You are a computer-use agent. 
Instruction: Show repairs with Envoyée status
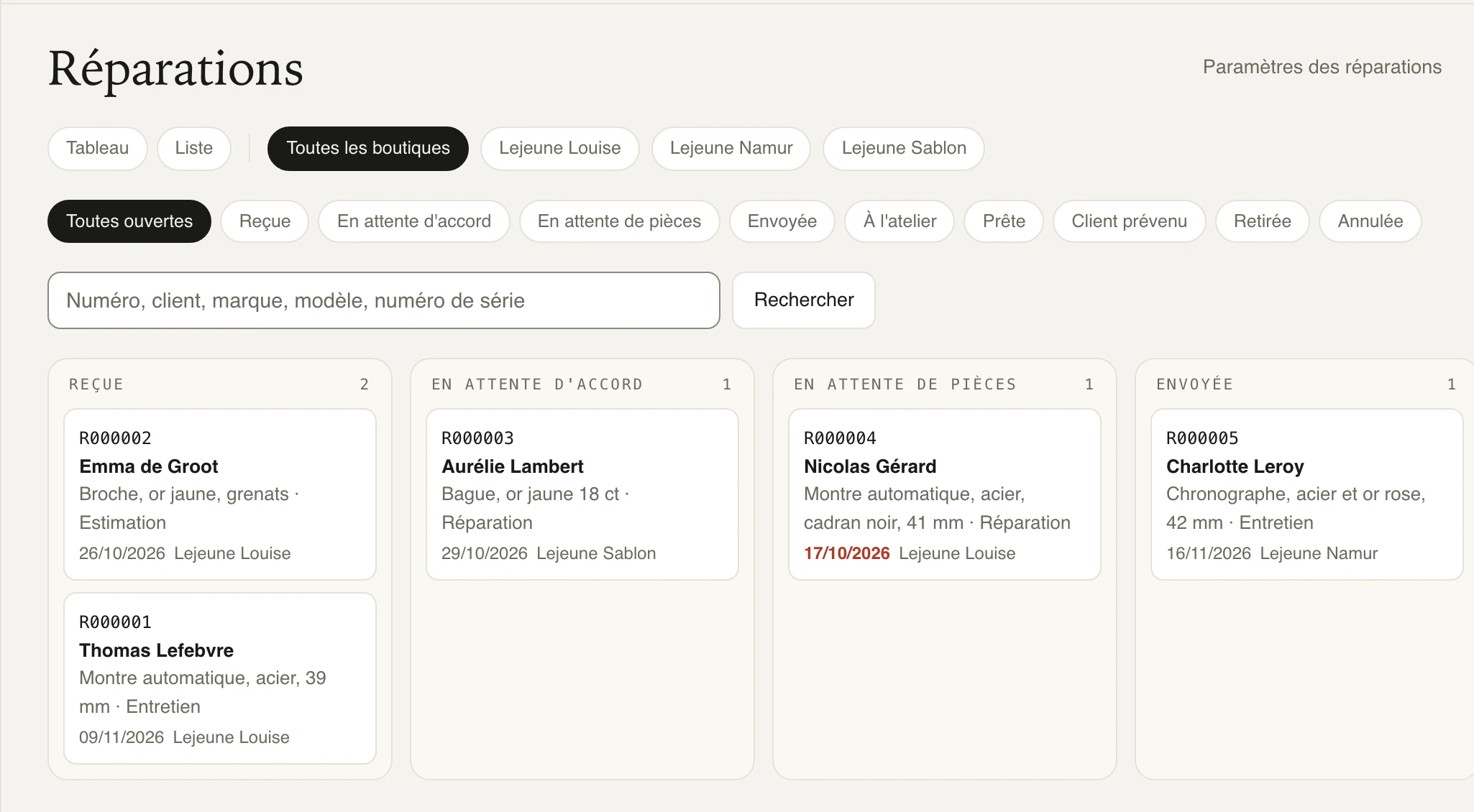pyautogui.click(x=782, y=221)
